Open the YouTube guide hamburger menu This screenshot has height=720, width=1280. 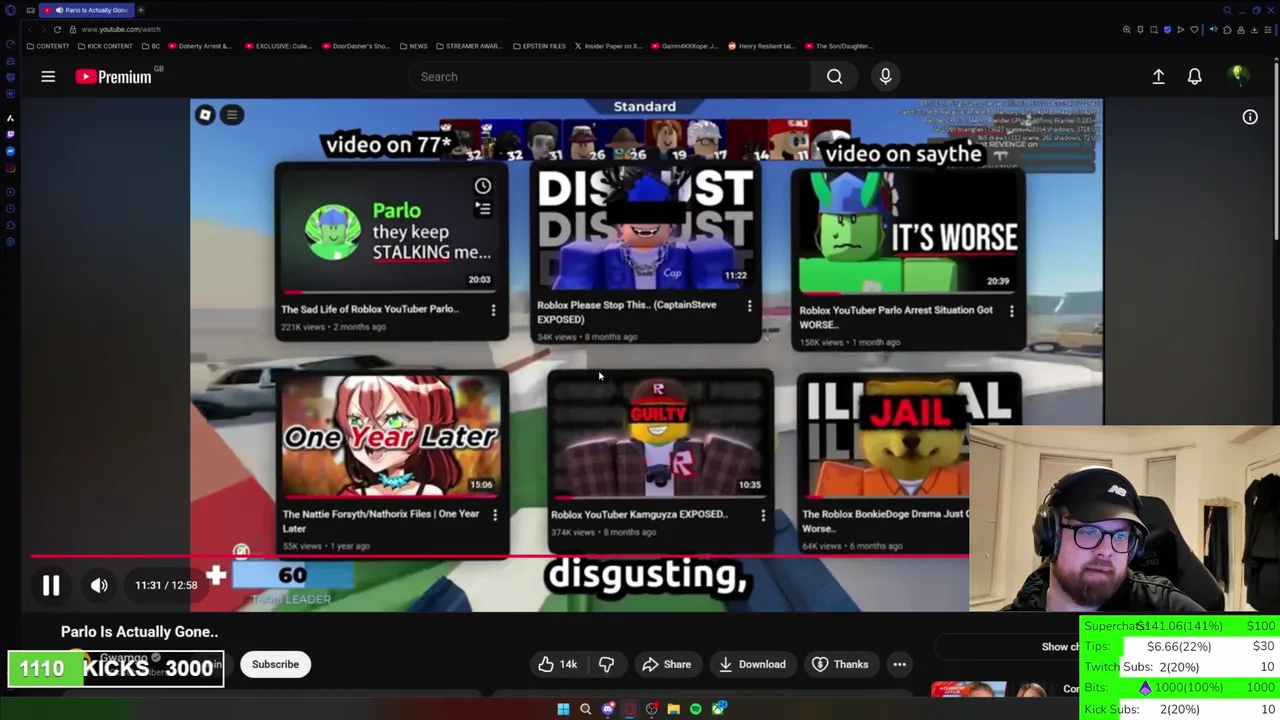pyautogui.click(x=48, y=76)
